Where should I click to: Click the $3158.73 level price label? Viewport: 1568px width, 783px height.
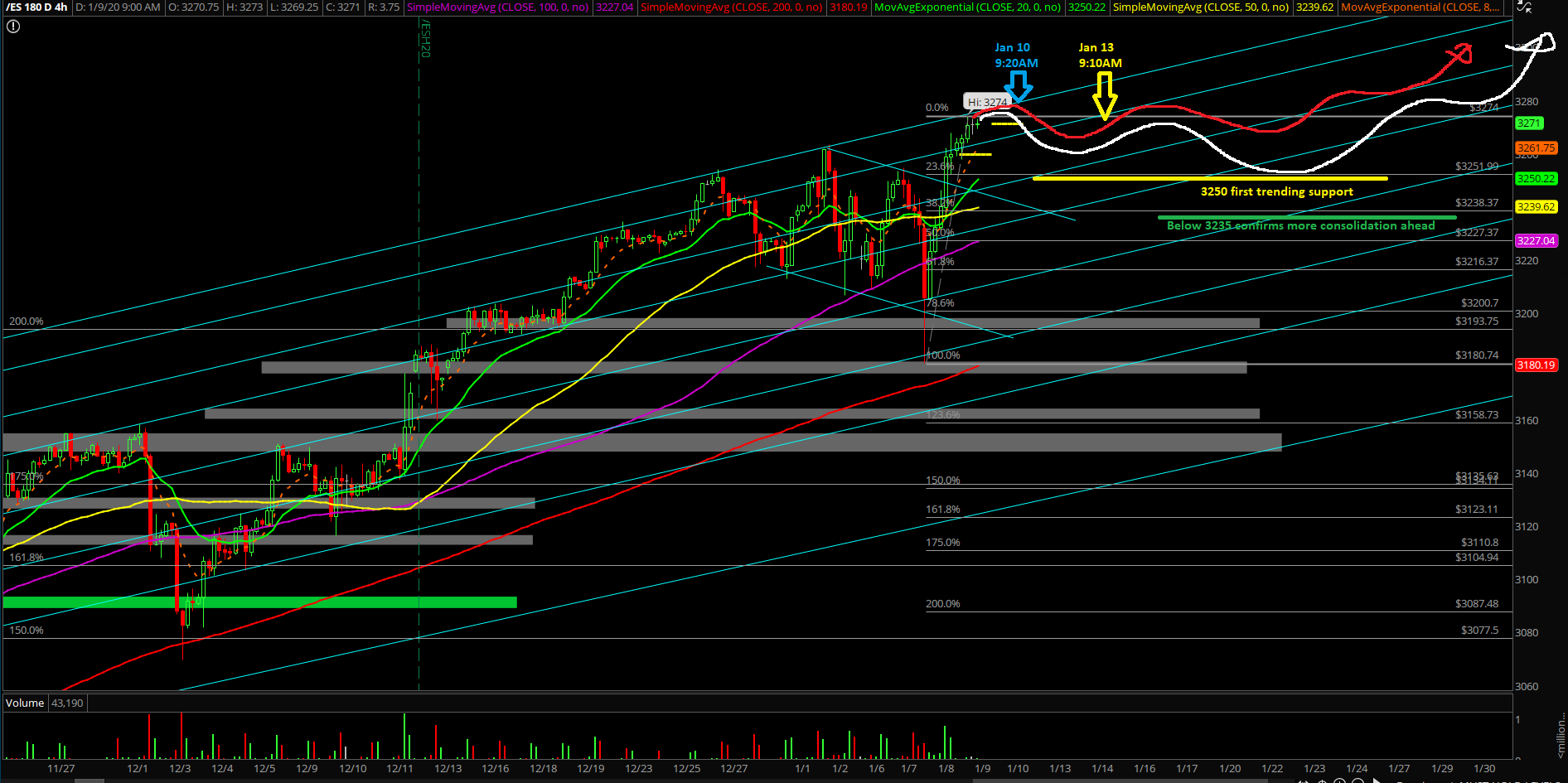click(x=1477, y=415)
